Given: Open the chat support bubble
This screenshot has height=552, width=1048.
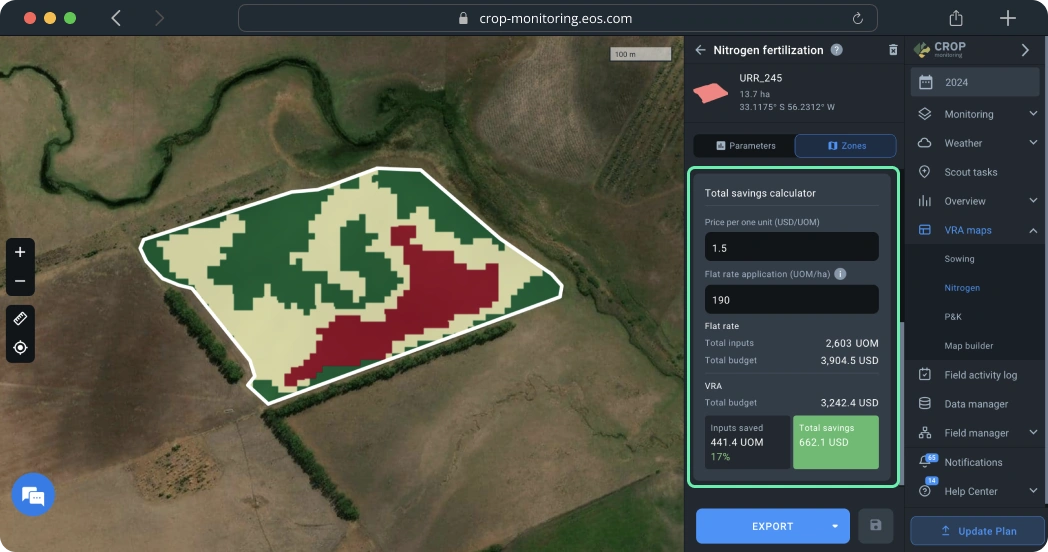Looking at the screenshot, I should coord(33,495).
